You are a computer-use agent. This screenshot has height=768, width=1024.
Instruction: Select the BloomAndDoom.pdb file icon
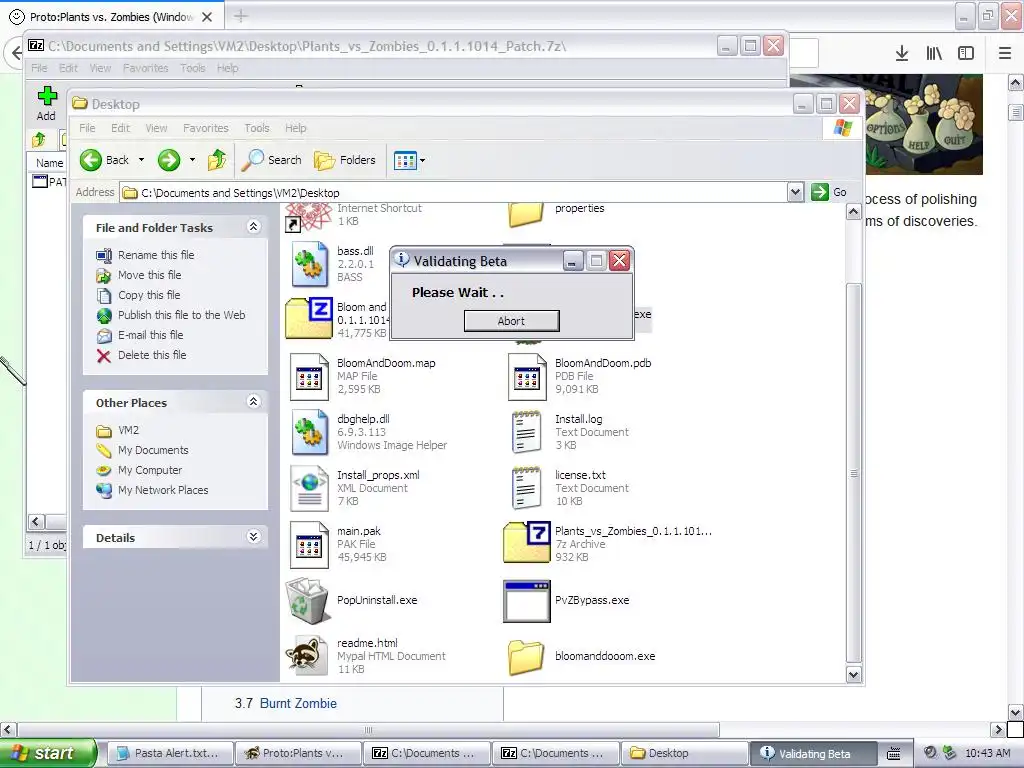(527, 376)
